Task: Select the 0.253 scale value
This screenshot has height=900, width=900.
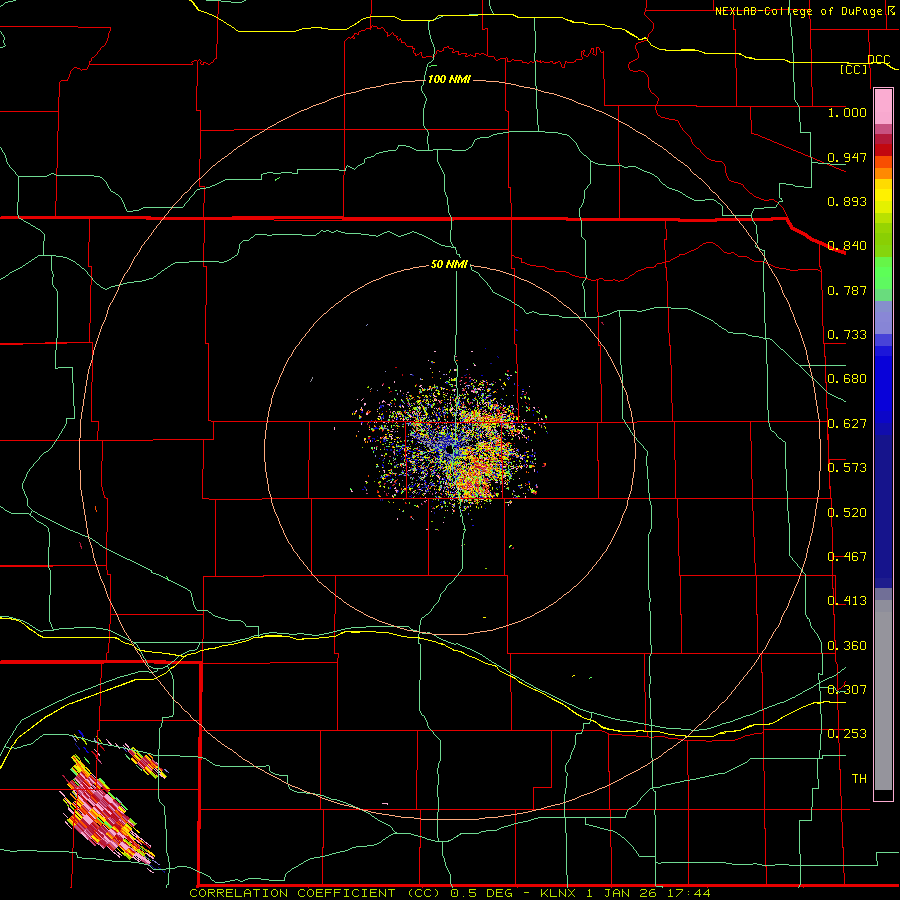Action: 847,734
